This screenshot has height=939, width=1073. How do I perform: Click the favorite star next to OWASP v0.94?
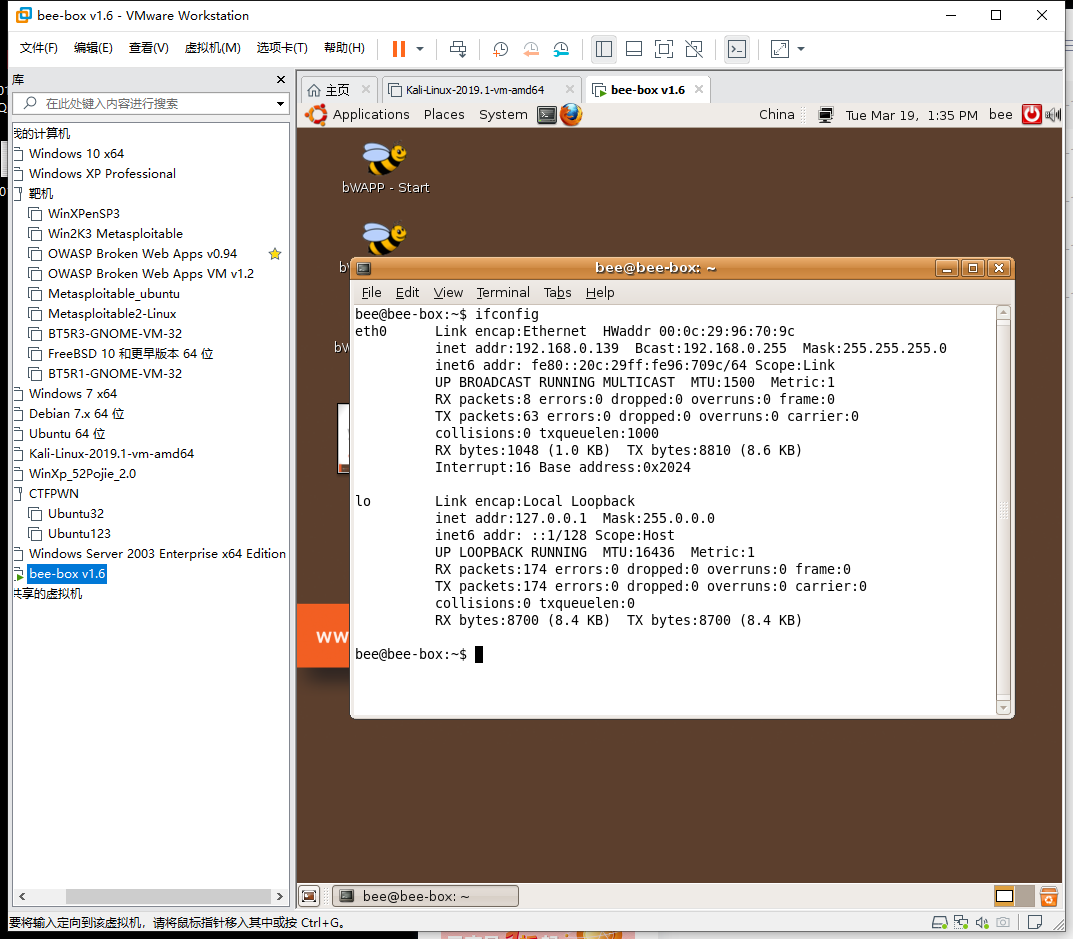275,254
